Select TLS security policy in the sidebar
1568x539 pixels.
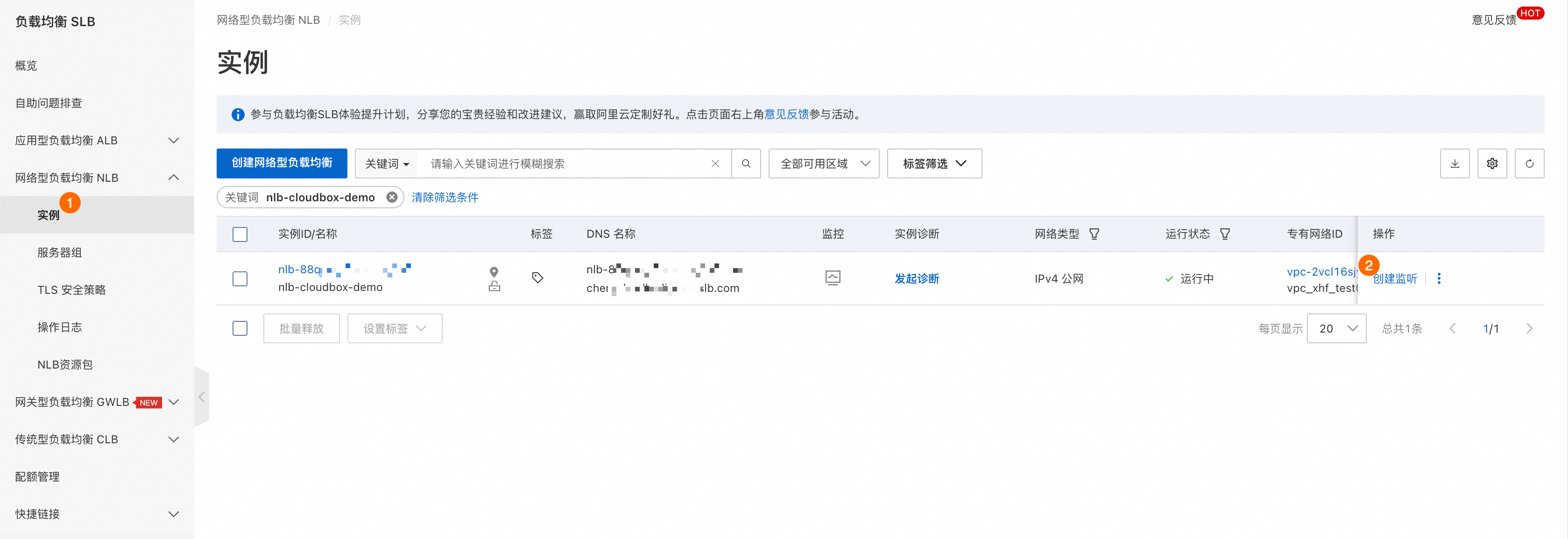click(x=71, y=290)
